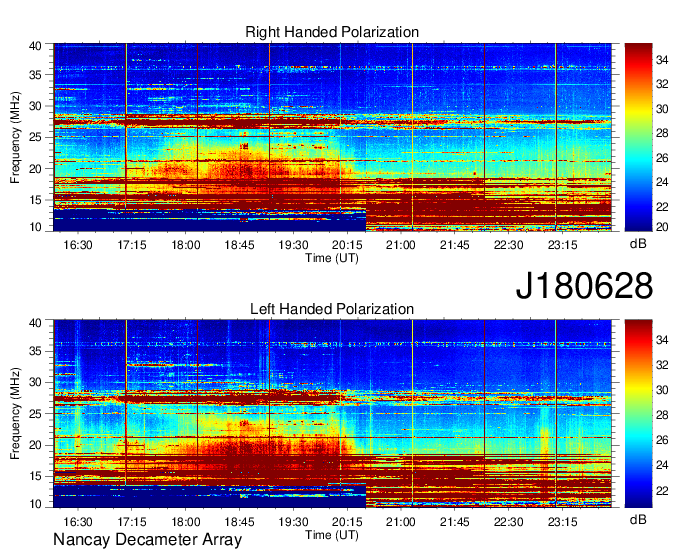This screenshot has height=552, width=680.
Task: Click the 20 MHz tick of Right Handed plot
Action: click(36, 169)
